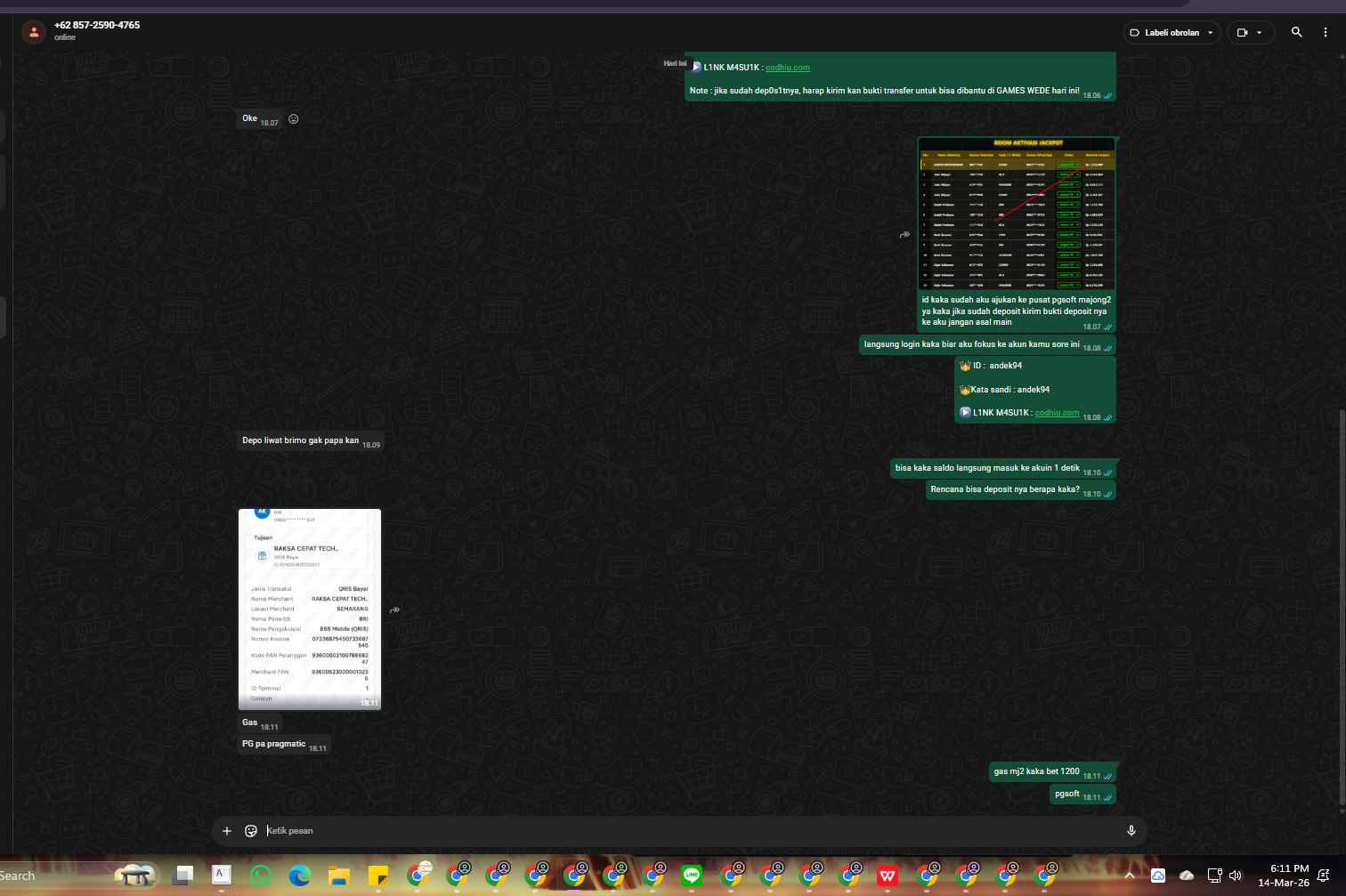Click the contact number +62 857-2590-4765
This screenshot has width=1346, height=896.
(x=97, y=25)
